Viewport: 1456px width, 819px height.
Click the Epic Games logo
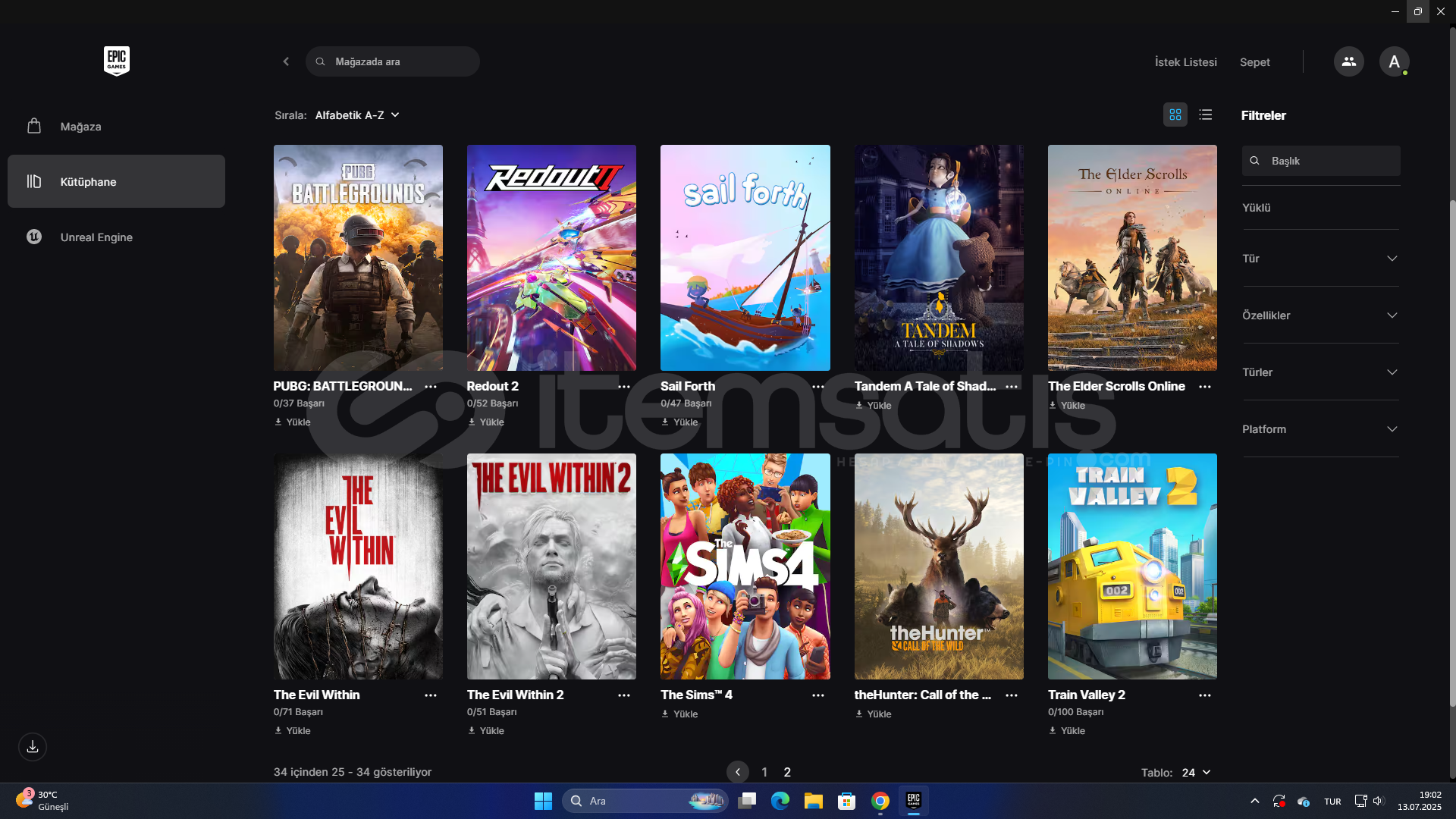point(117,61)
